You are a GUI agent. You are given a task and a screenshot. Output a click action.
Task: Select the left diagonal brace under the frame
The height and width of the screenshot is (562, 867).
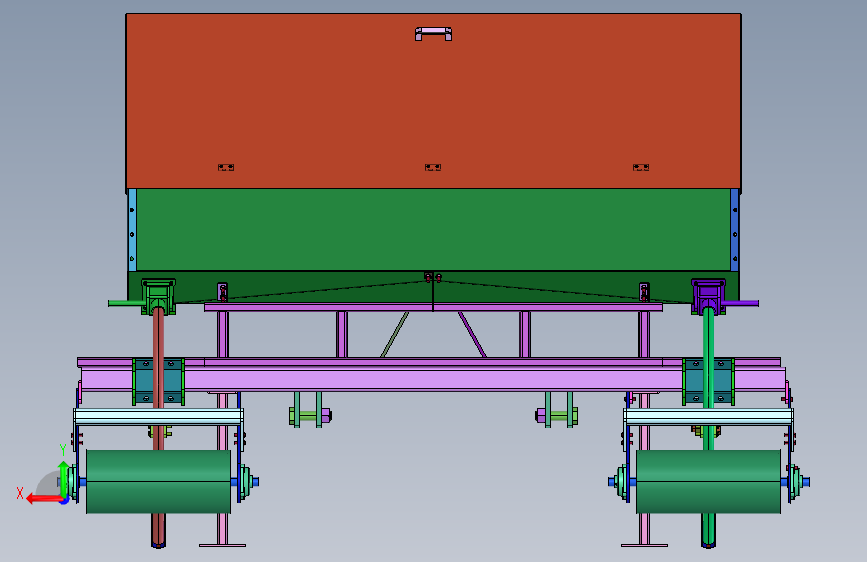pos(395,335)
